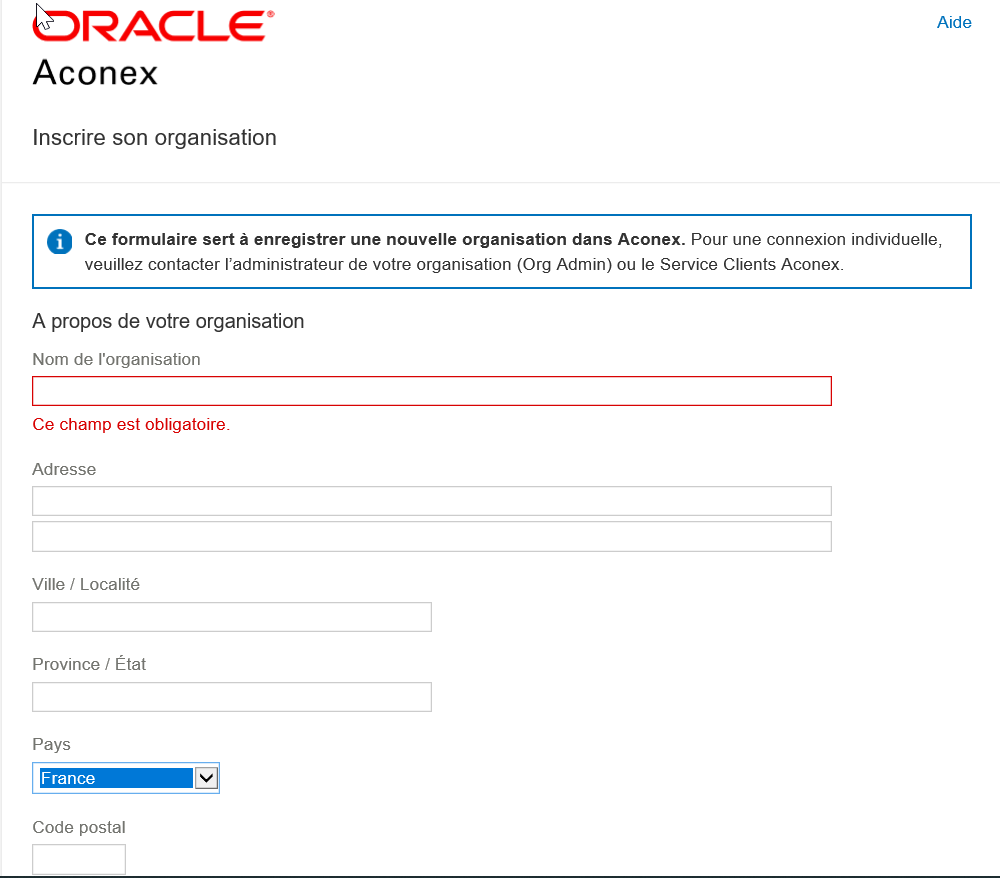Click the Code postal input field
This screenshot has height=878, width=1000.
79,860
